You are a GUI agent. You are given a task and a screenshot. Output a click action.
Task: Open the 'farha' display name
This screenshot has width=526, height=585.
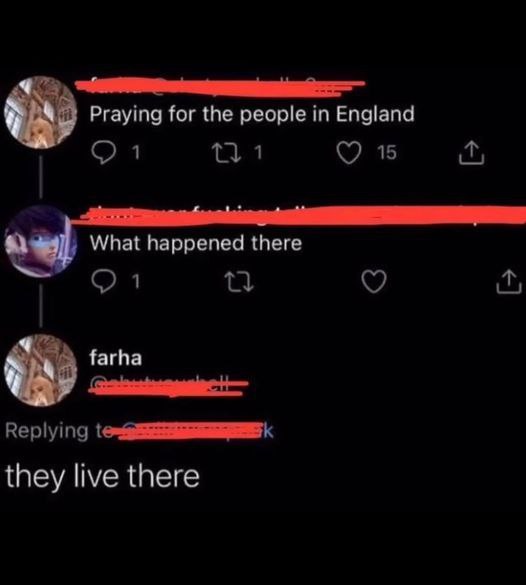[x=116, y=358]
